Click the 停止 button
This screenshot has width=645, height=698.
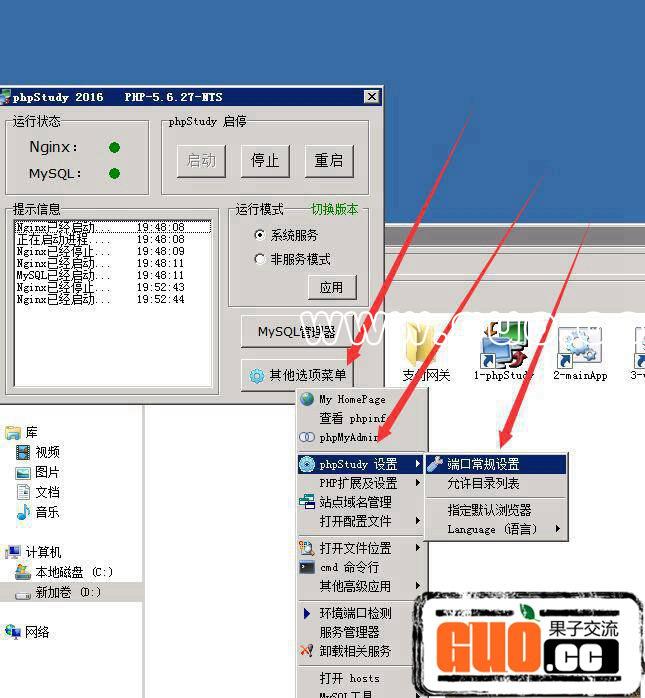pyautogui.click(x=265, y=160)
